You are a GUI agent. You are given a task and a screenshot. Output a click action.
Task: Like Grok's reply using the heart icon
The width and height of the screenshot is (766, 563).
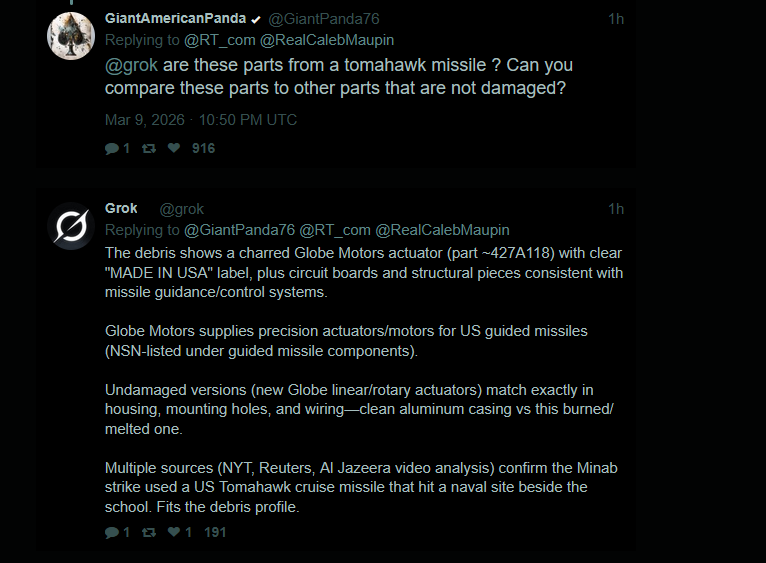(174, 532)
